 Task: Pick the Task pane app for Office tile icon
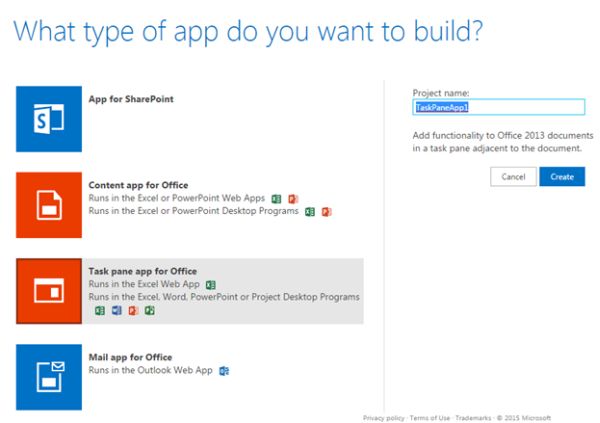[49, 291]
